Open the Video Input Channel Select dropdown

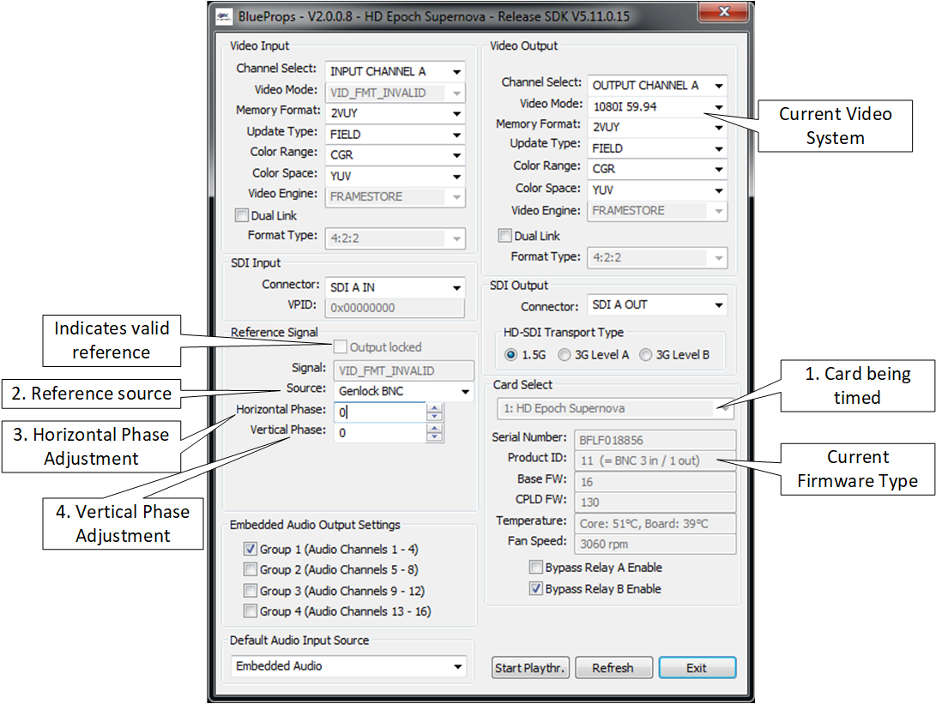coord(395,72)
